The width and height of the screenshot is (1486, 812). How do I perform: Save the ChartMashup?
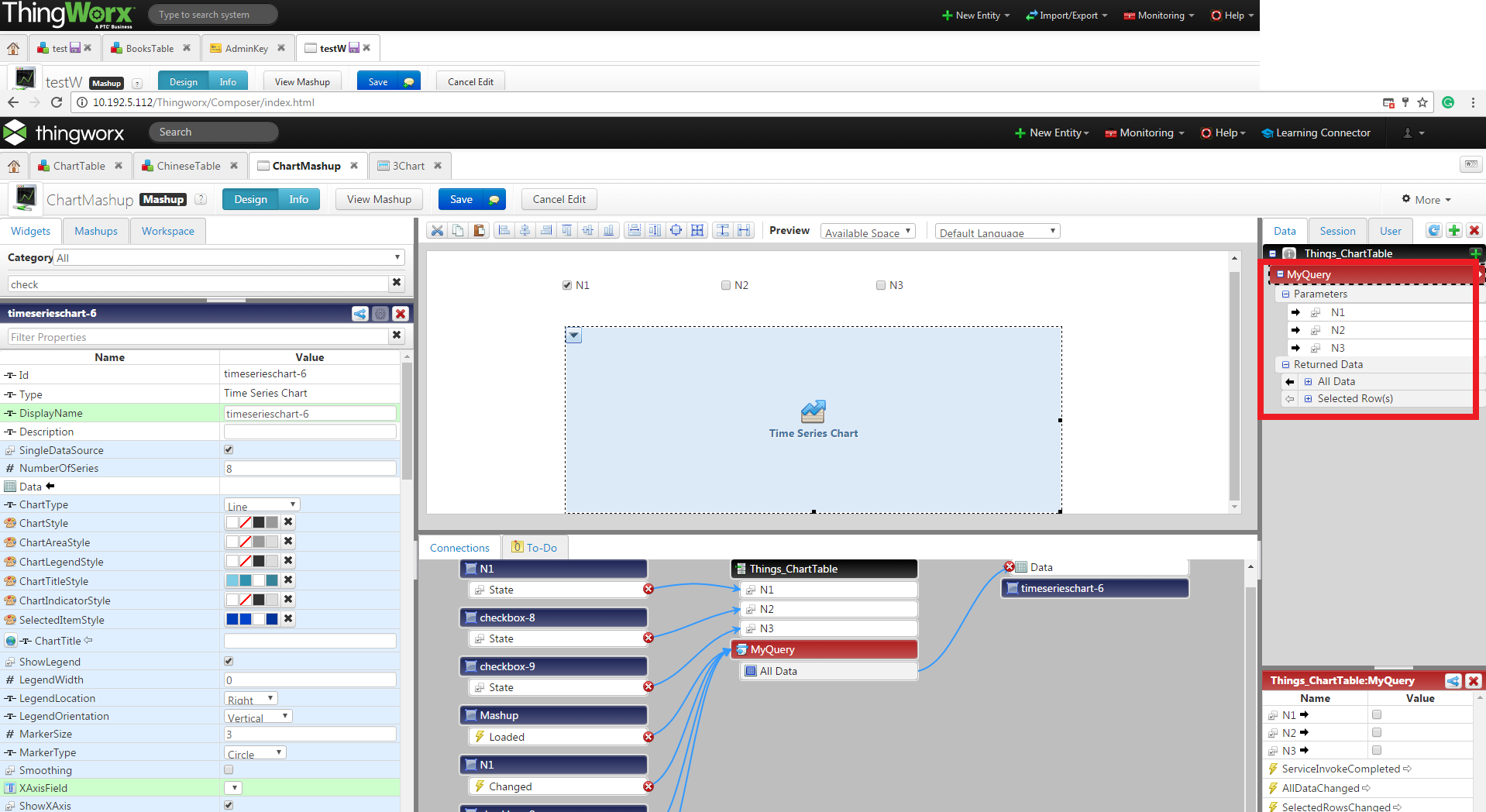point(461,199)
